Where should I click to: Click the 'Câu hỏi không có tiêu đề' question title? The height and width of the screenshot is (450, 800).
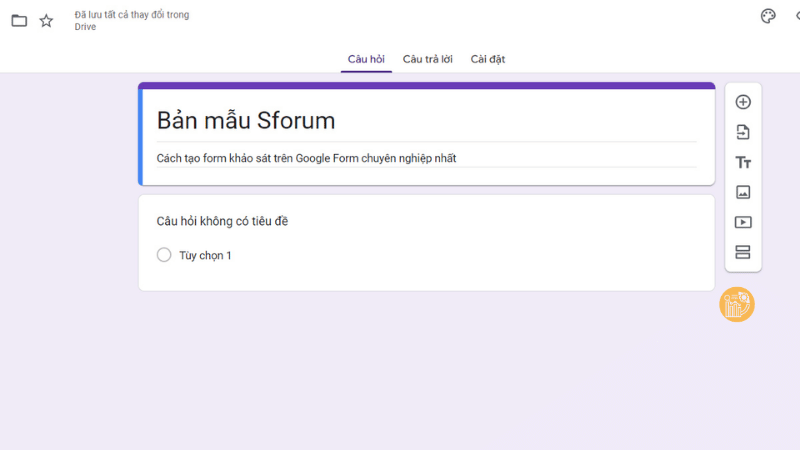(222, 221)
